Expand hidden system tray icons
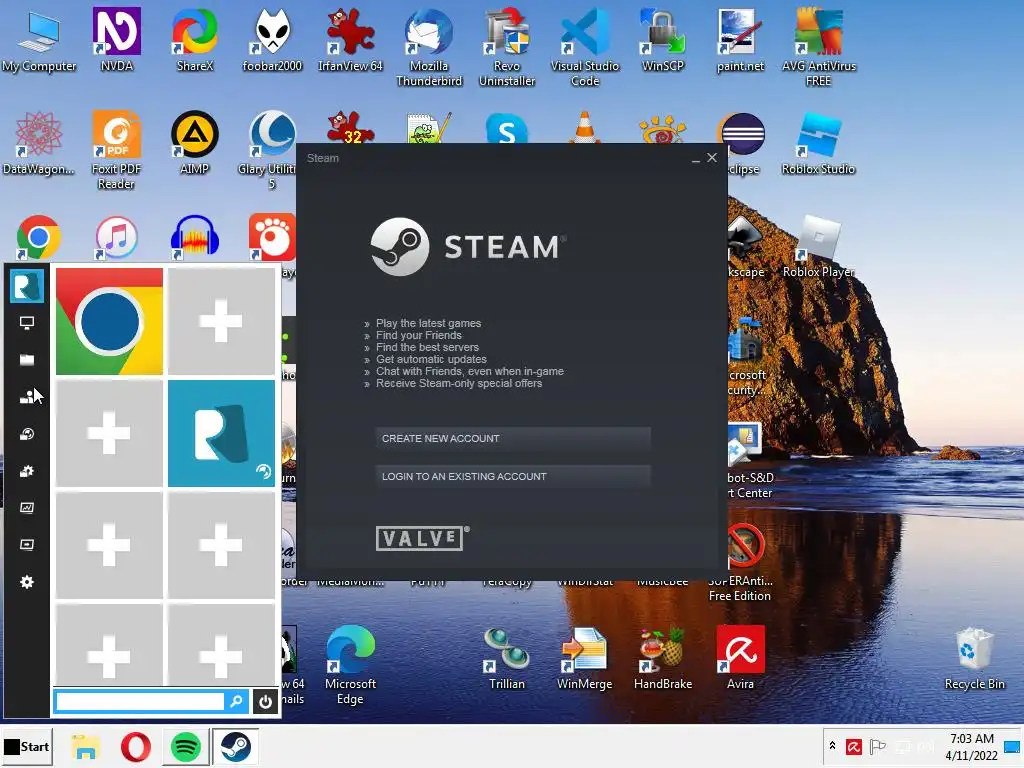The width and height of the screenshot is (1024, 768). 832,746
